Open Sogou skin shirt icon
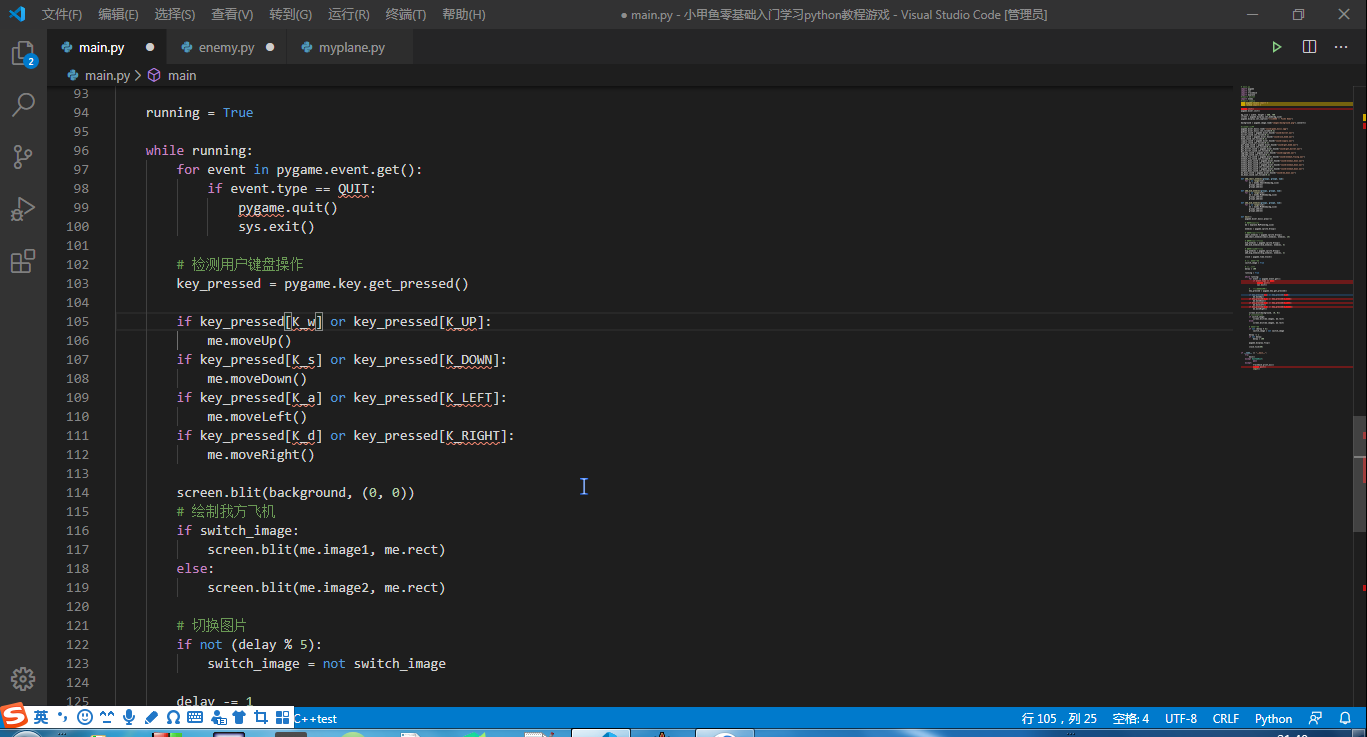Screen dimensions: 1367x737 pyautogui.click(x=239, y=717)
